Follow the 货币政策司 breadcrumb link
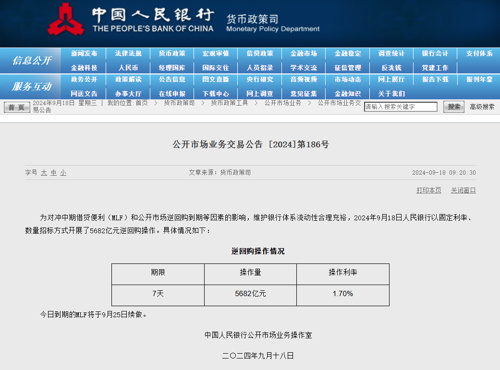This screenshot has width=500, height=370. pos(179,103)
